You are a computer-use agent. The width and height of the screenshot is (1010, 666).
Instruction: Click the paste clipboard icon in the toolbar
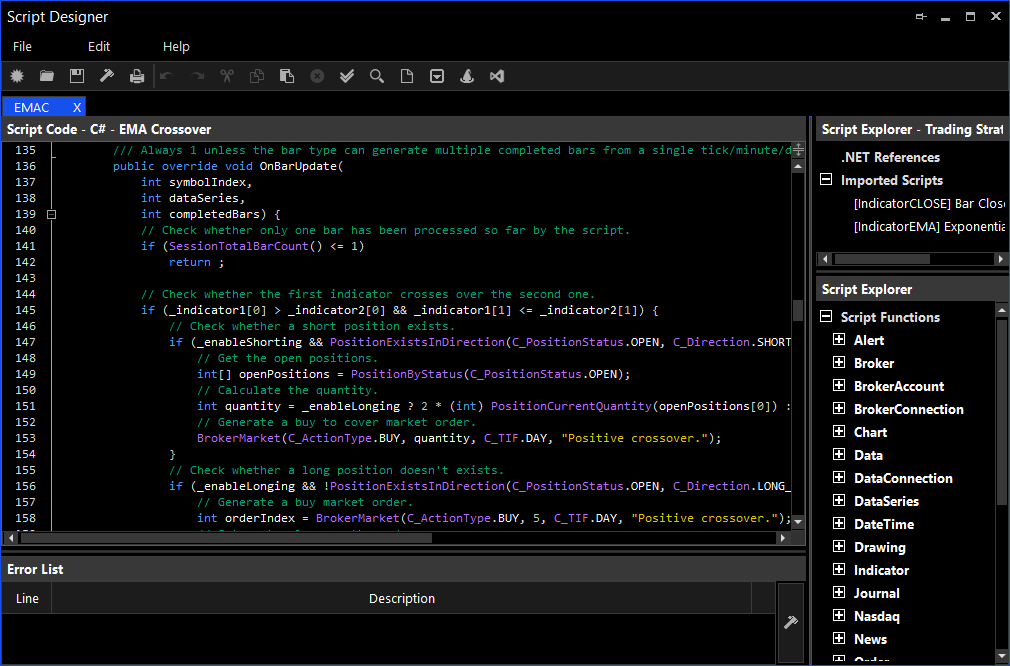click(287, 76)
